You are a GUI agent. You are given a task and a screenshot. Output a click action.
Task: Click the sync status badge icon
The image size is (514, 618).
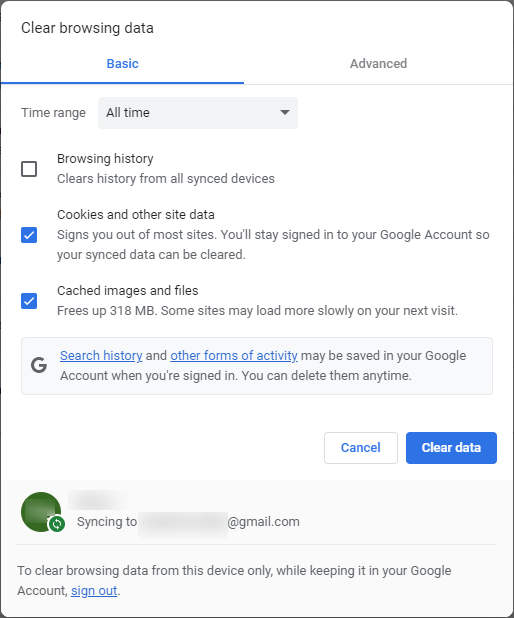(x=57, y=524)
